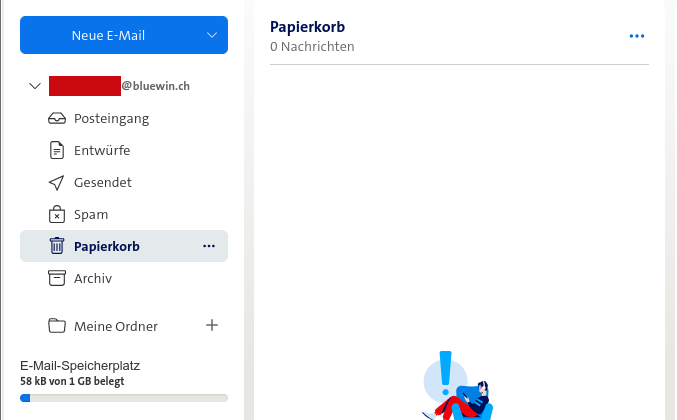Click the 0 Nachrichten count text
The width and height of the screenshot is (677, 420).
[x=312, y=46]
